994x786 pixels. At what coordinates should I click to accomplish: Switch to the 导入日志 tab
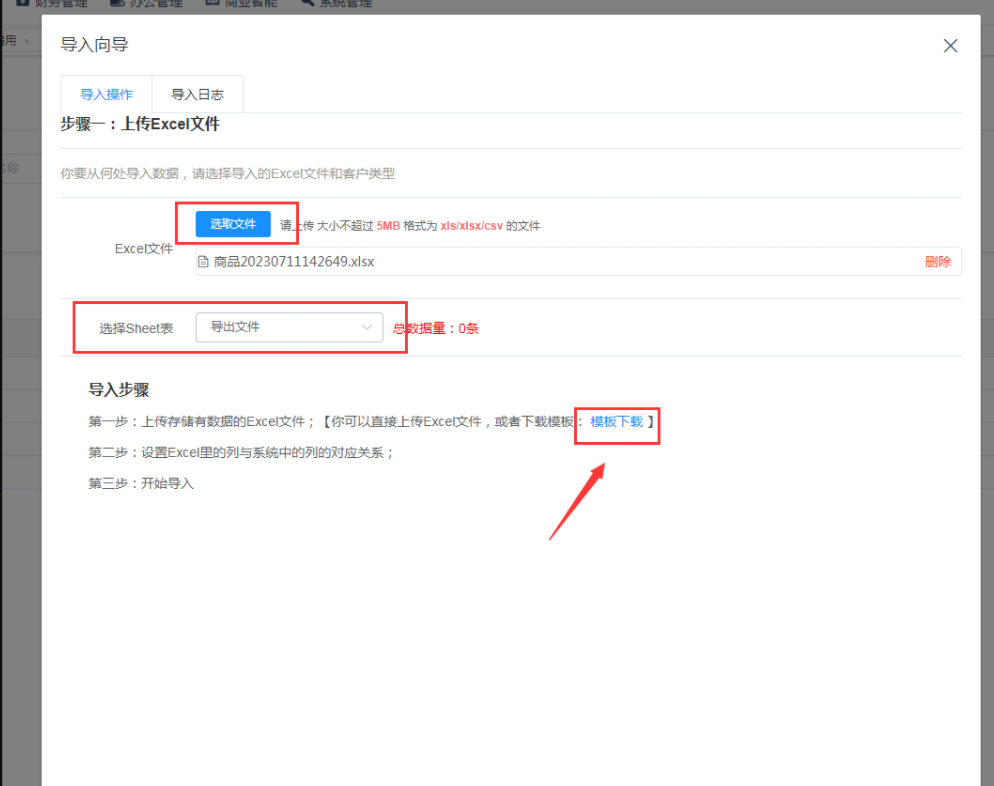pyautogui.click(x=197, y=94)
